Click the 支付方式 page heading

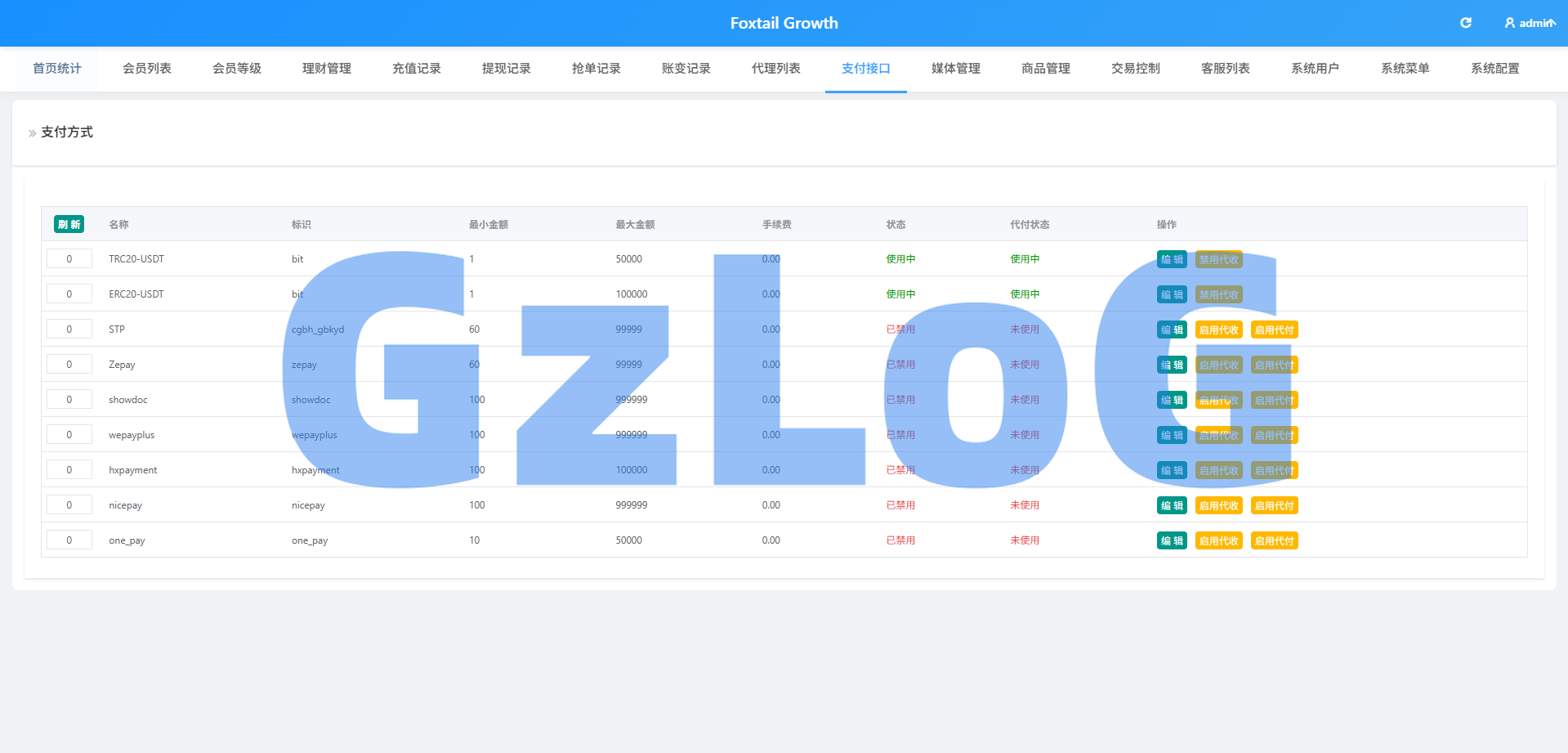67,132
